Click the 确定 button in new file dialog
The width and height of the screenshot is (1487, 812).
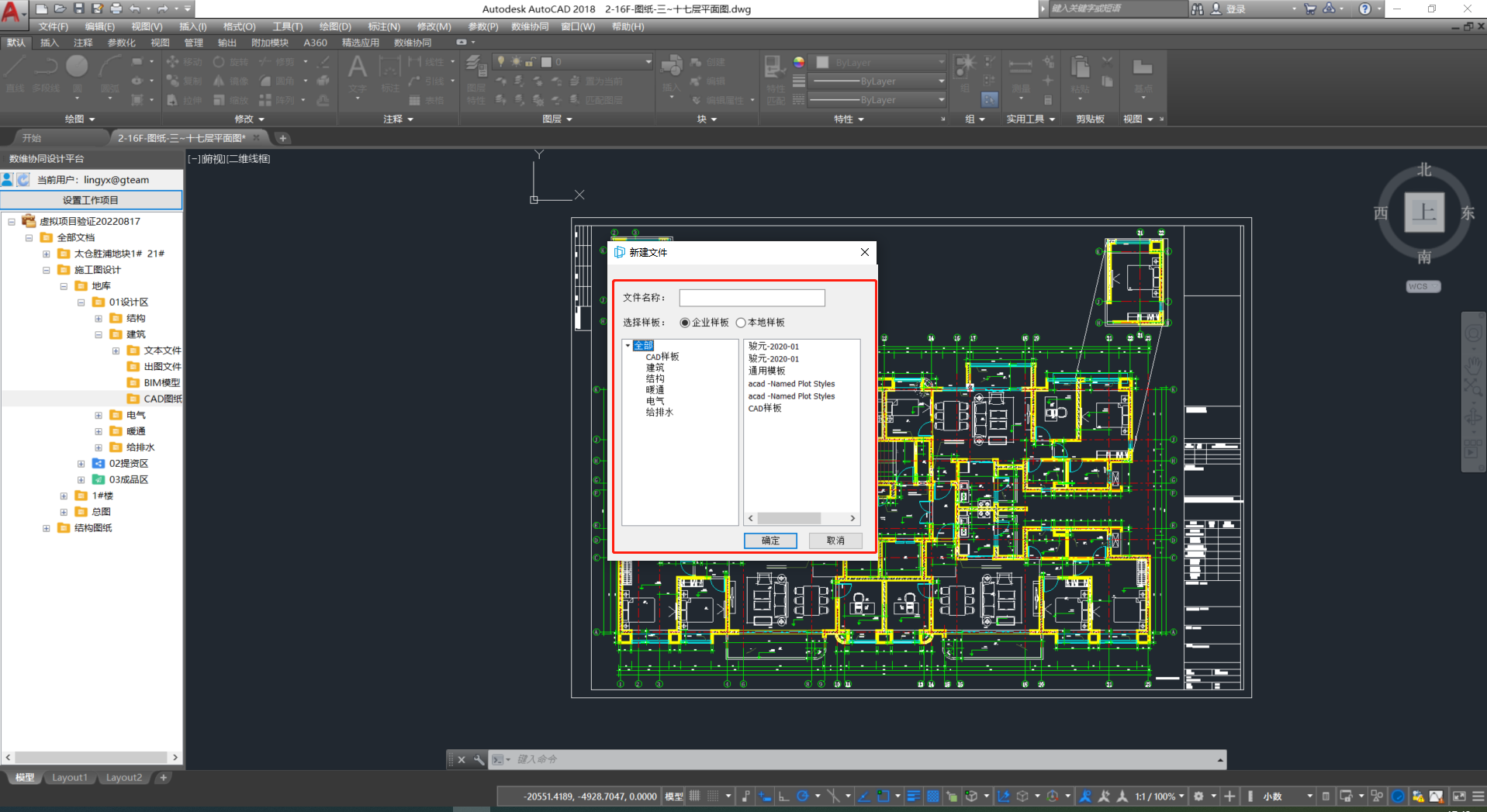(770, 541)
